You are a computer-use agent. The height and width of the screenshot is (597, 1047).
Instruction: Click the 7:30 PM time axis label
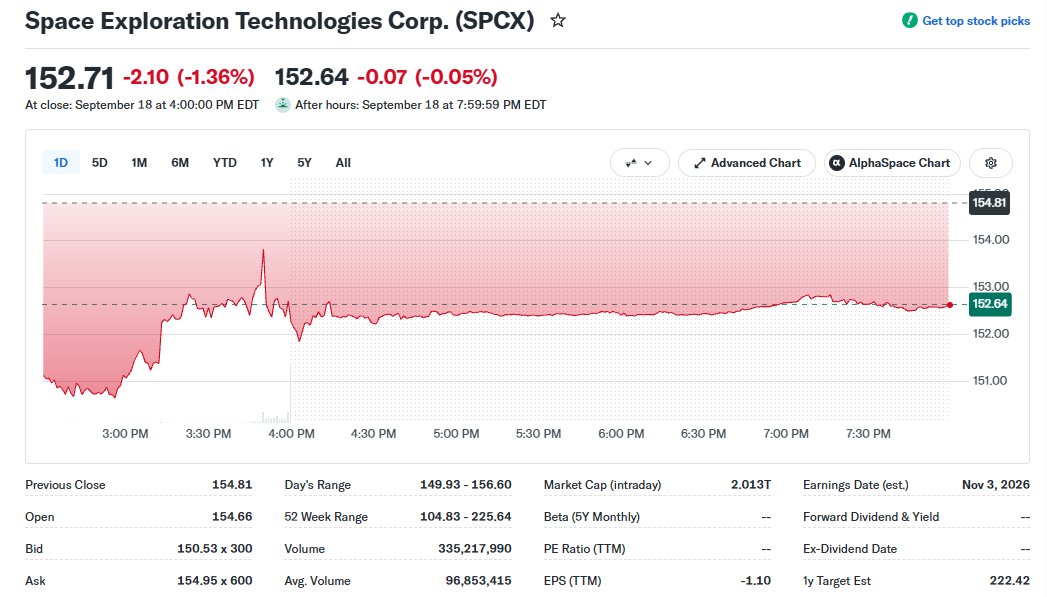868,434
